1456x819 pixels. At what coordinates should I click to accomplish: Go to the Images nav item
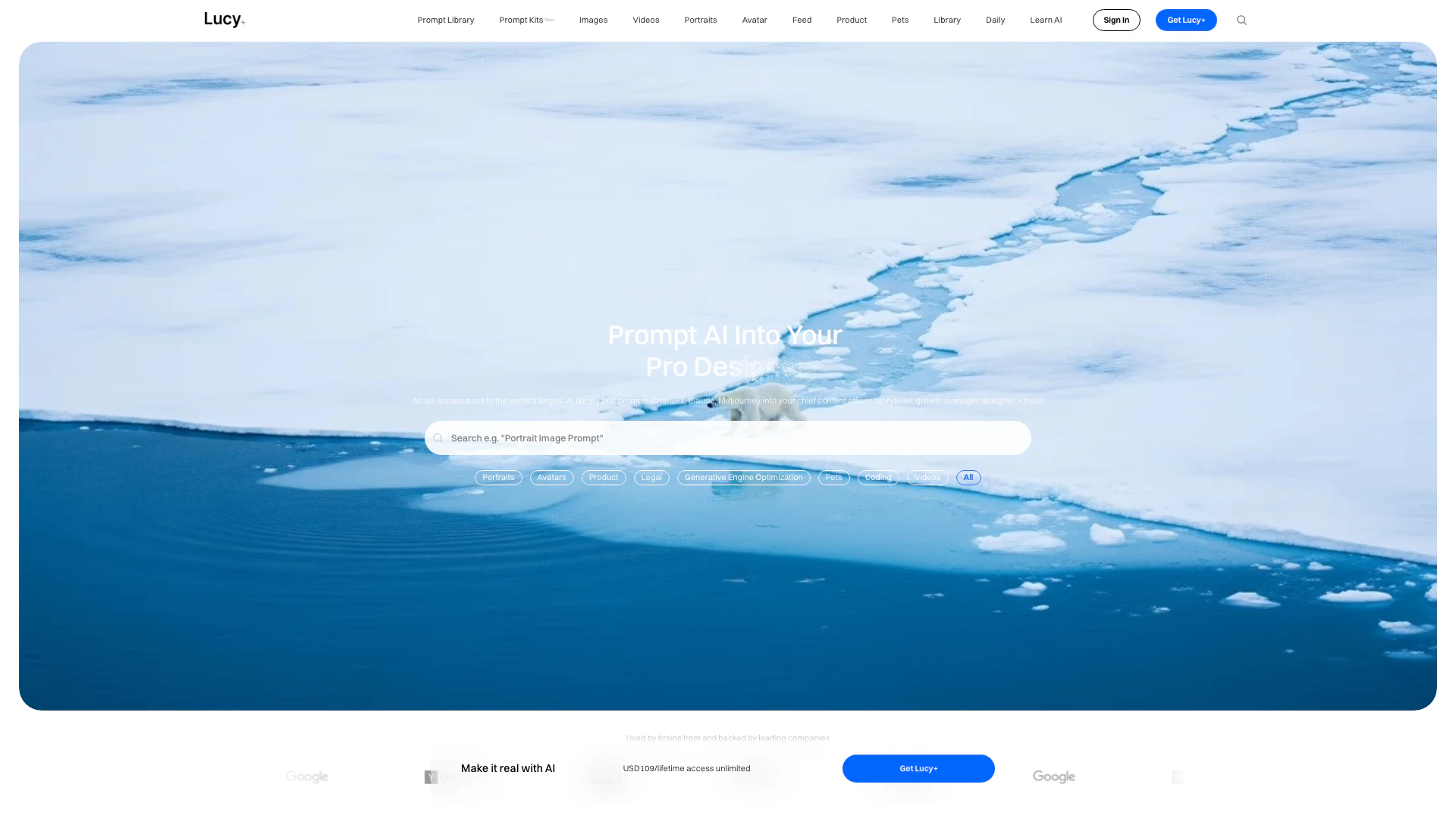coord(593,20)
